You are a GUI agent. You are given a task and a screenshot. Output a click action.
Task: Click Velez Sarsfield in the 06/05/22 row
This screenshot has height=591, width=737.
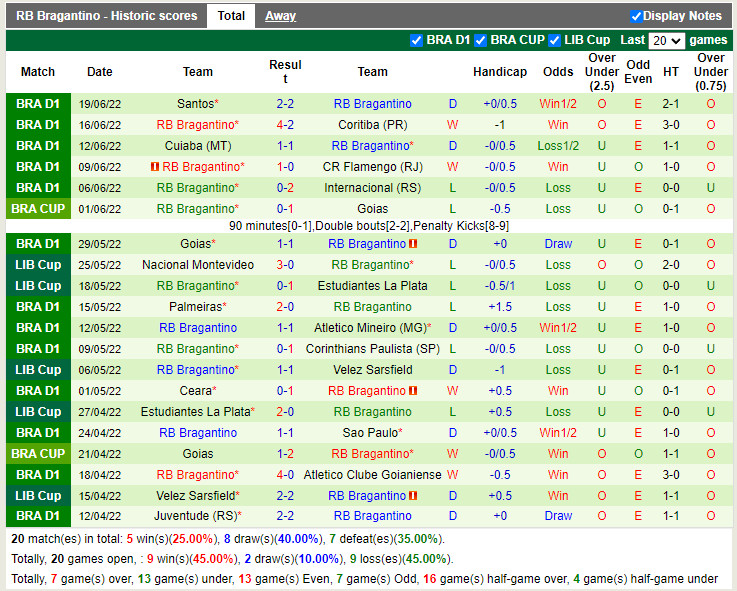click(x=373, y=370)
